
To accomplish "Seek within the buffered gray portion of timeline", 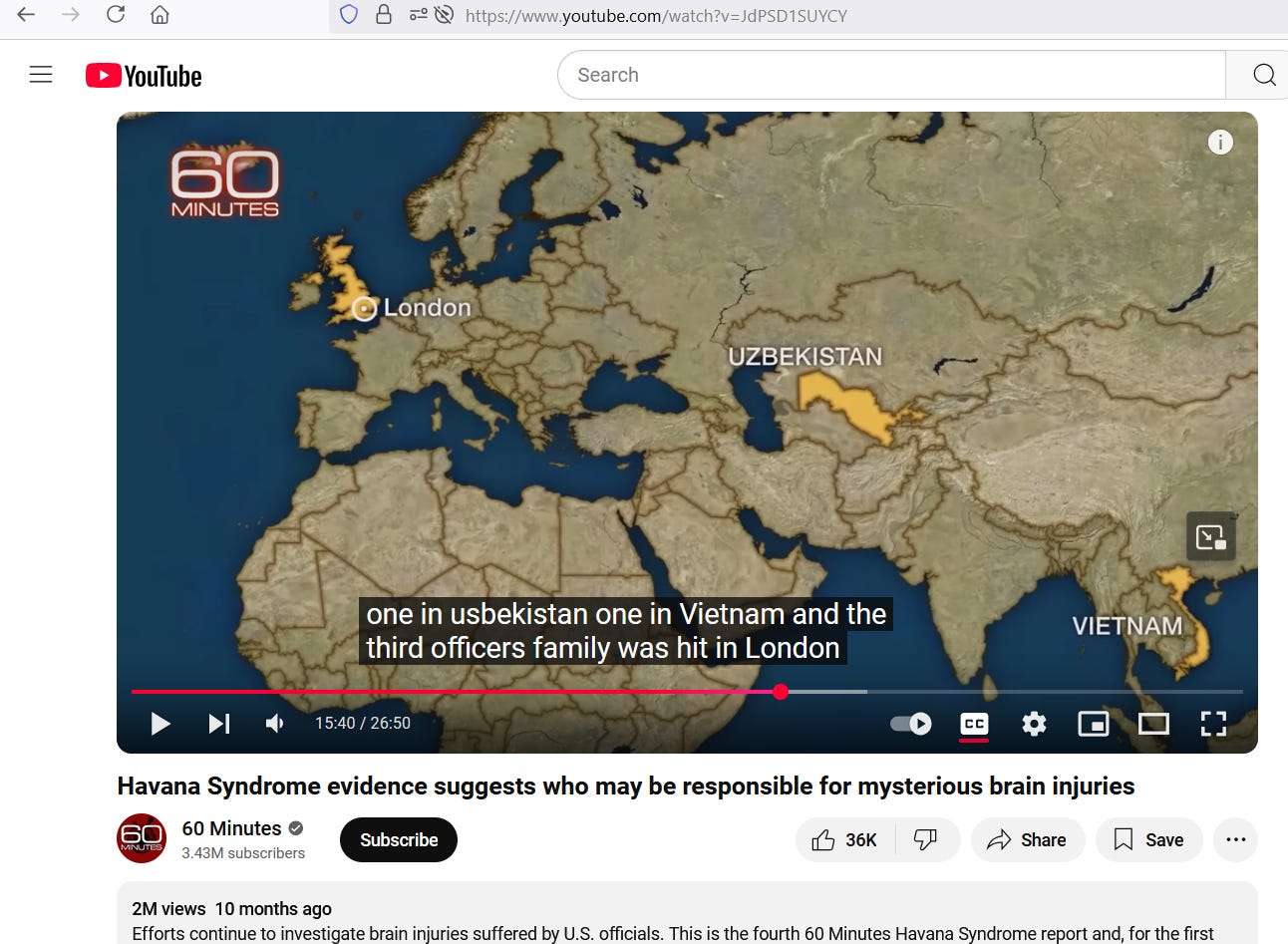I will coord(825,692).
